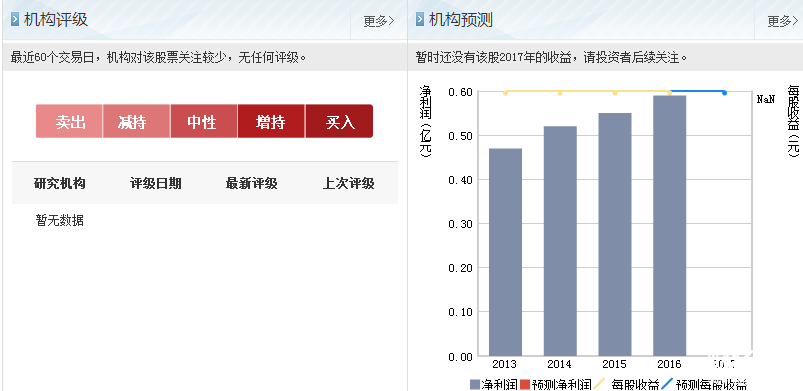
Task: Click the red 预测净利润 legend swatch
Action: coord(525,385)
